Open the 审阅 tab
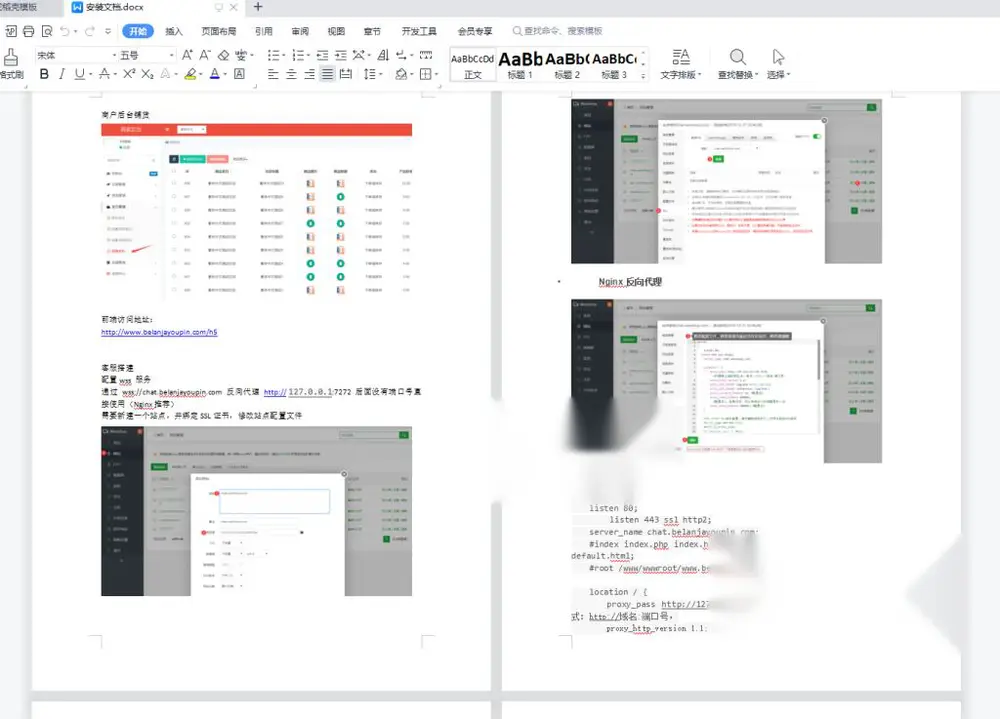This screenshot has height=719, width=1000. tap(300, 31)
